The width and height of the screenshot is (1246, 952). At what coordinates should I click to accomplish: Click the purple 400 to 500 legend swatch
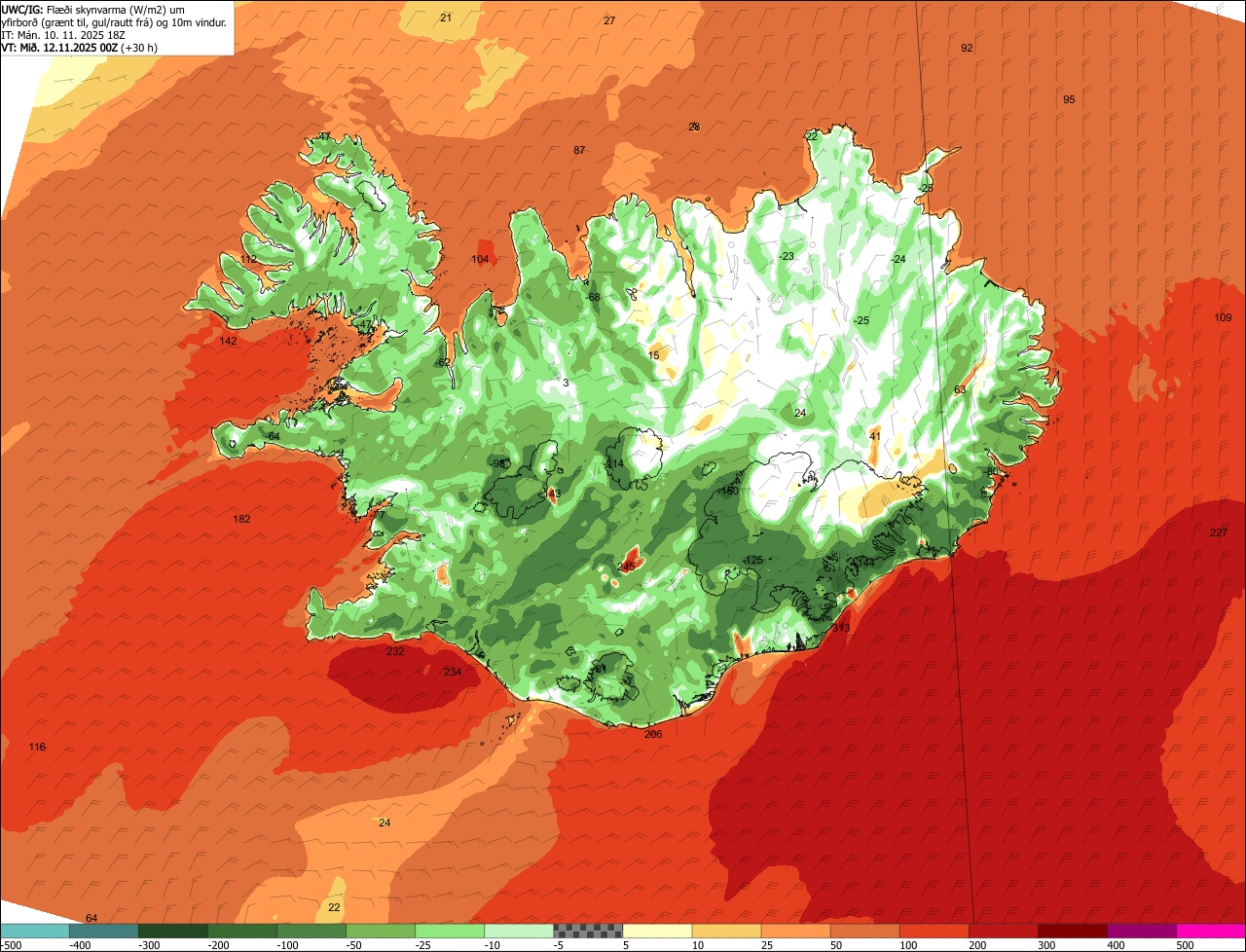(1142, 931)
